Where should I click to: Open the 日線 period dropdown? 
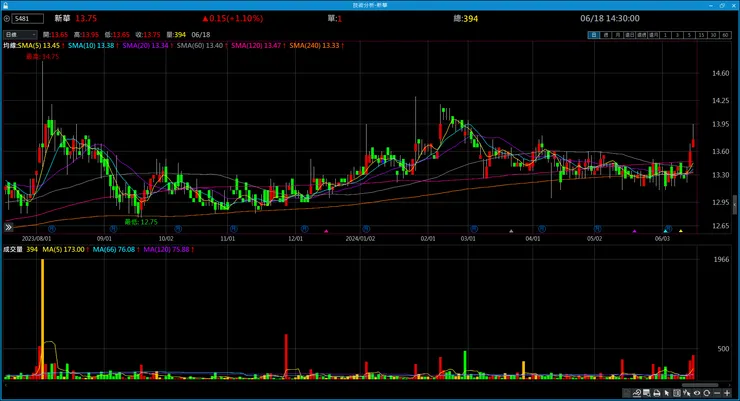click(20, 34)
